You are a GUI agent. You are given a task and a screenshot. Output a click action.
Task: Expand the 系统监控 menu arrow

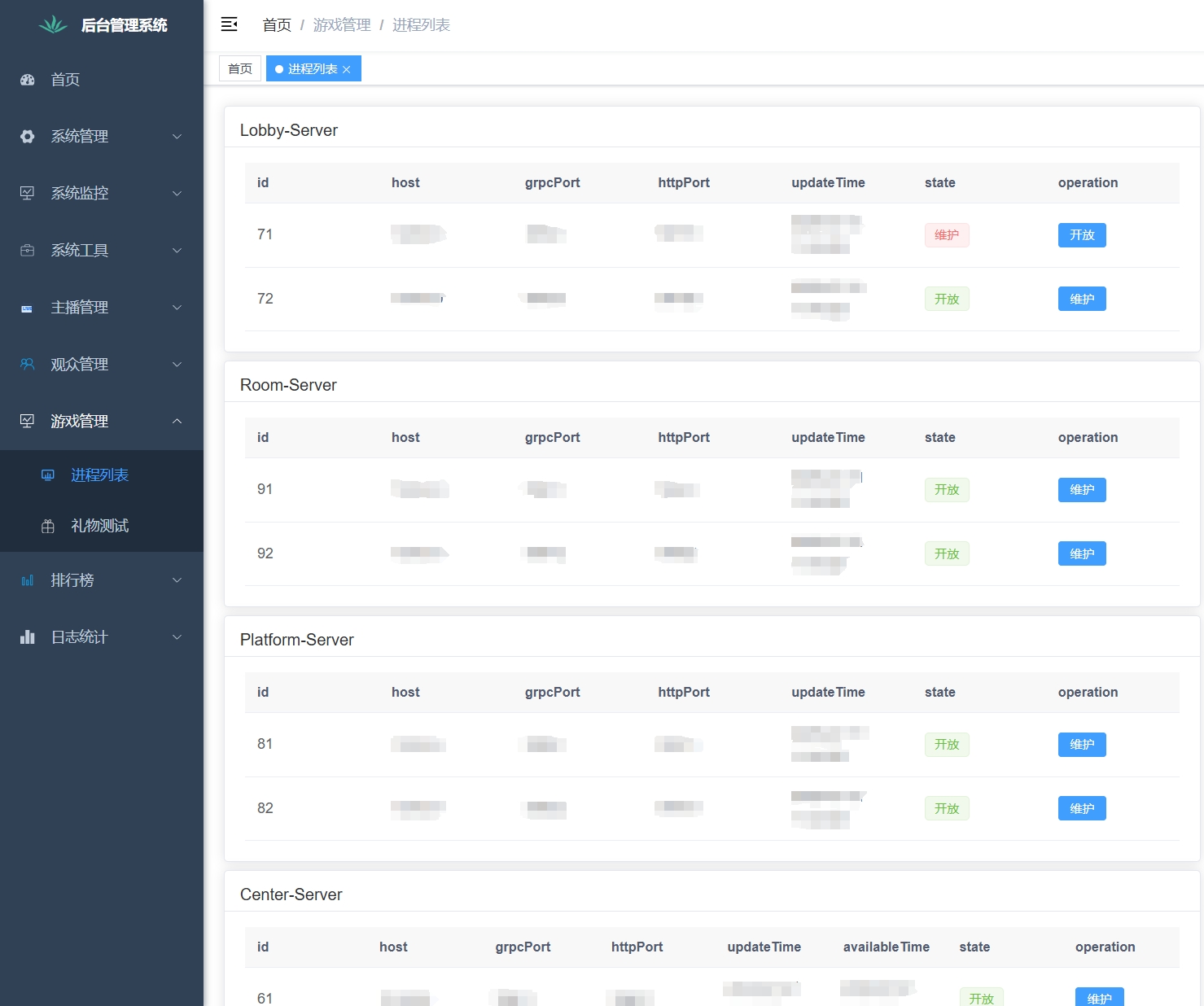pos(177,194)
